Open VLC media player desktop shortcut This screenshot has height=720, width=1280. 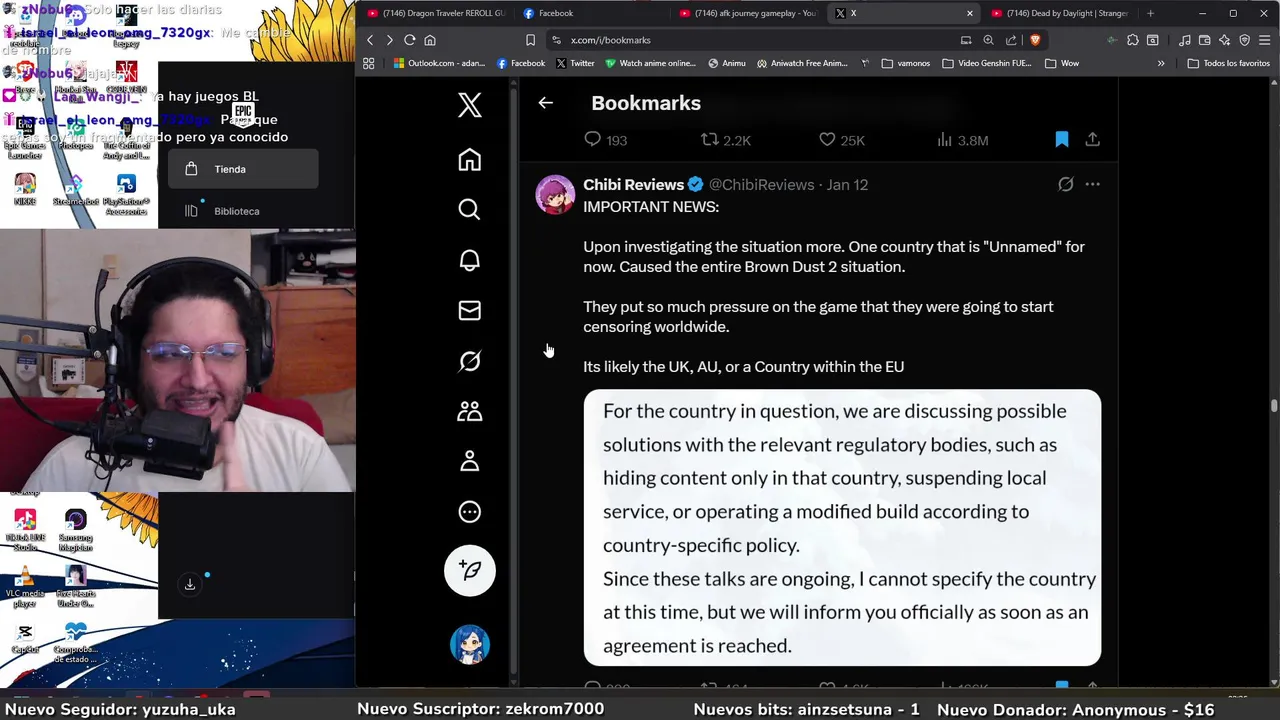[25, 587]
